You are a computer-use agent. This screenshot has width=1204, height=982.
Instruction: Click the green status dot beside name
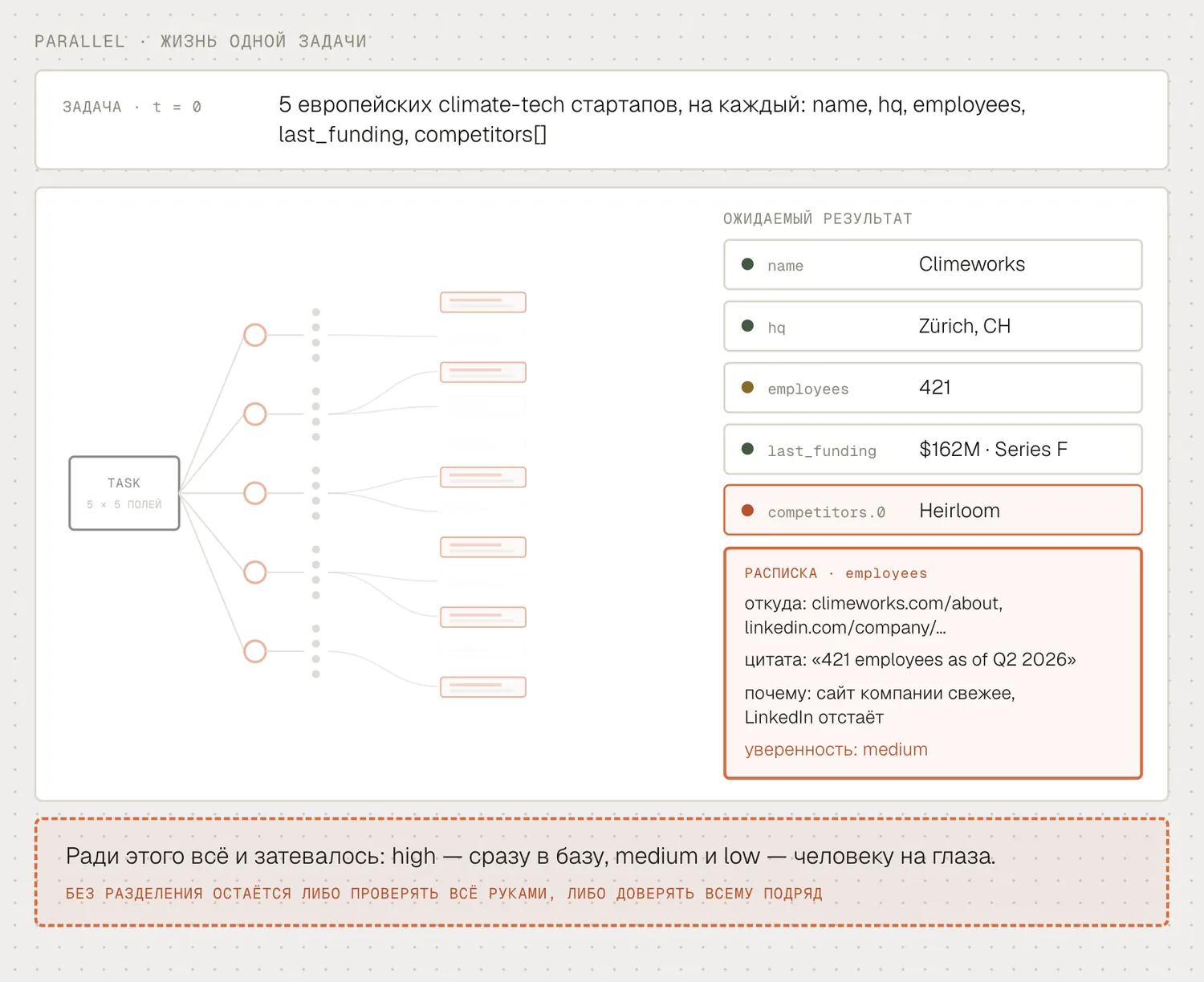747,264
